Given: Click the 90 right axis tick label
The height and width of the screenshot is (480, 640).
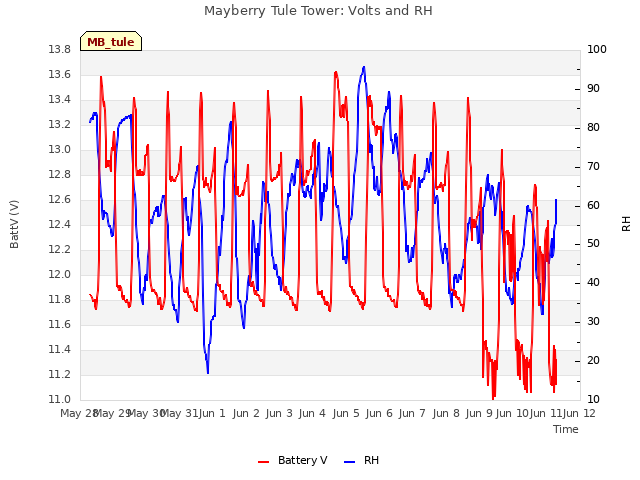Looking at the screenshot, I should point(593,89).
